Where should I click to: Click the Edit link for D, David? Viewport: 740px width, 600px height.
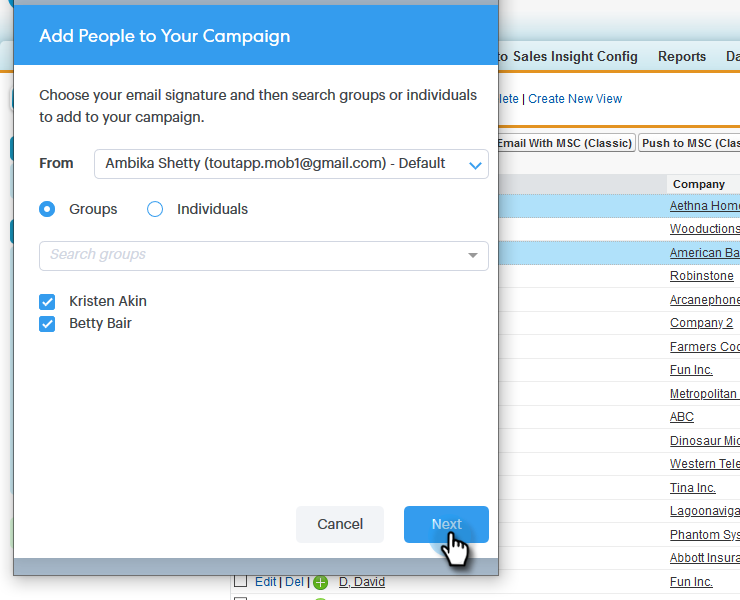point(266,582)
